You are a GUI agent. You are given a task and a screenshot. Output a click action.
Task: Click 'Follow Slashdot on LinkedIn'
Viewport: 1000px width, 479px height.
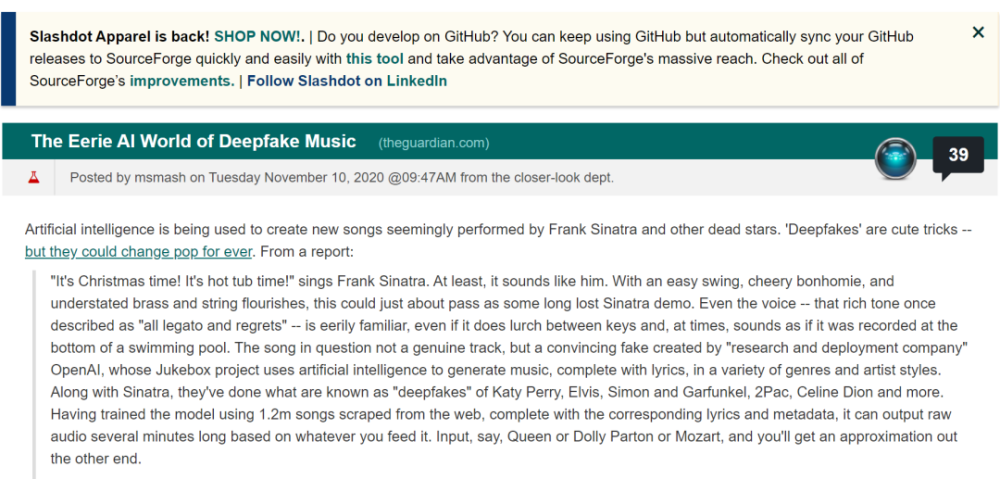click(x=347, y=81)
